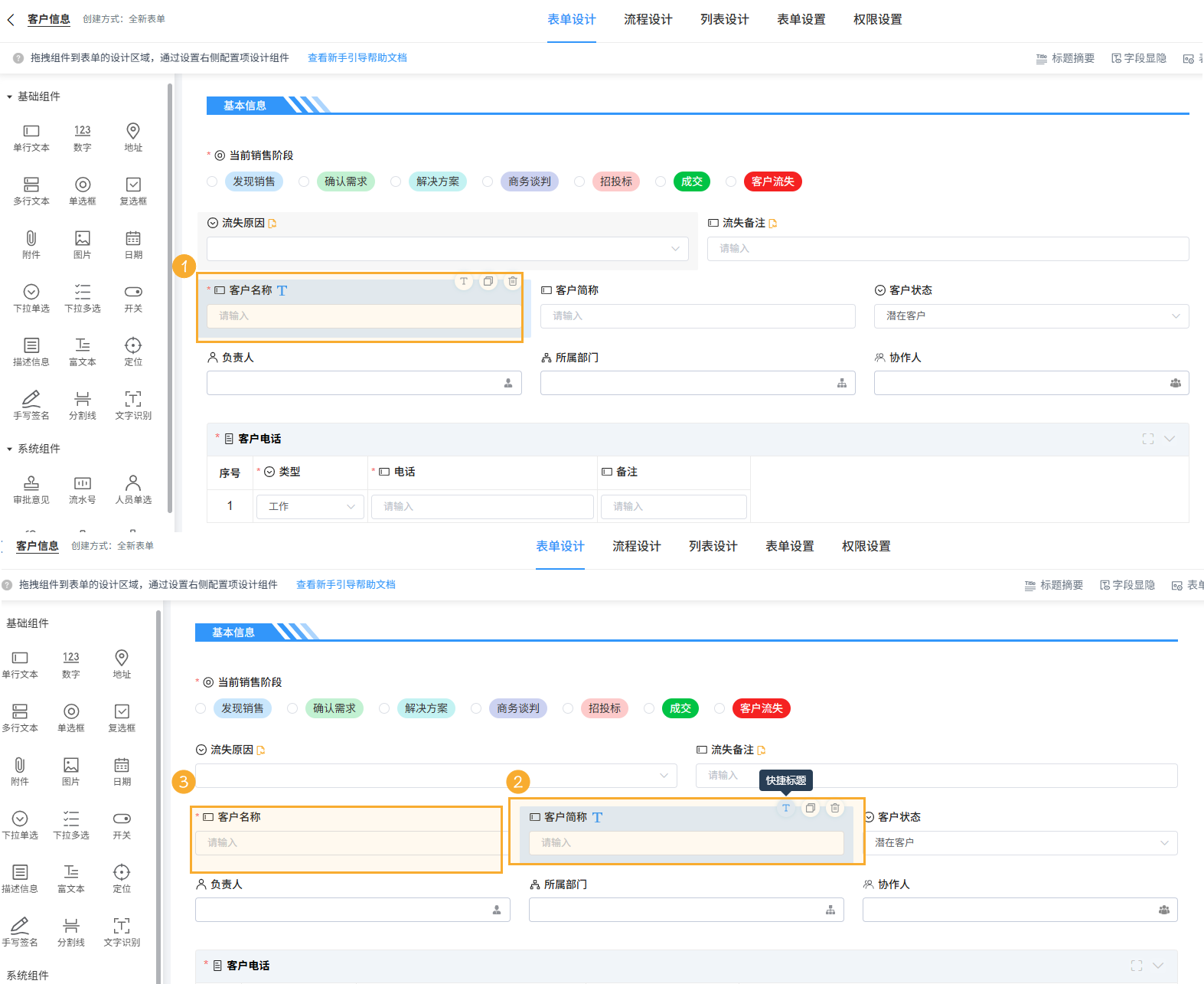Click 快捷标题 T icon under the tooltip
Screen dimensions: 1204x984
coord(786,809)
